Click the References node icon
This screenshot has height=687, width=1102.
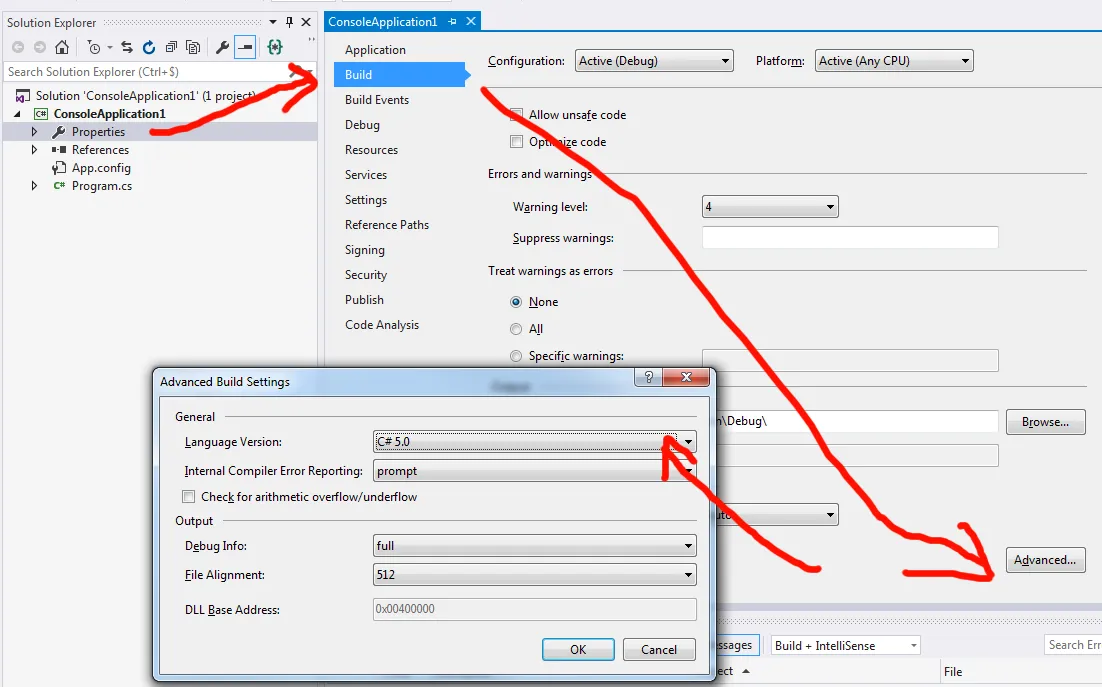59,150
